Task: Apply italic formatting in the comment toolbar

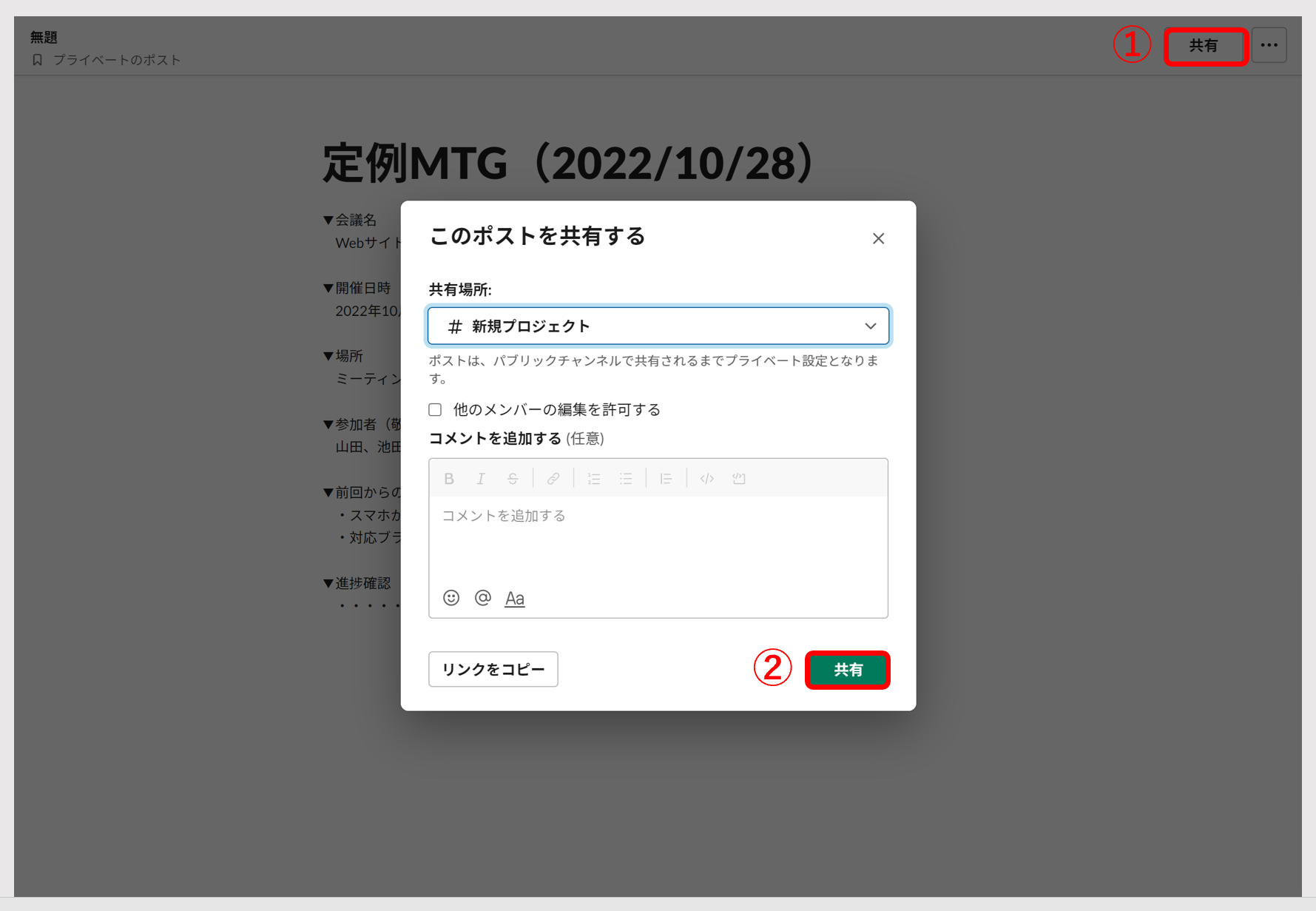Action: (x=481, y=478)
